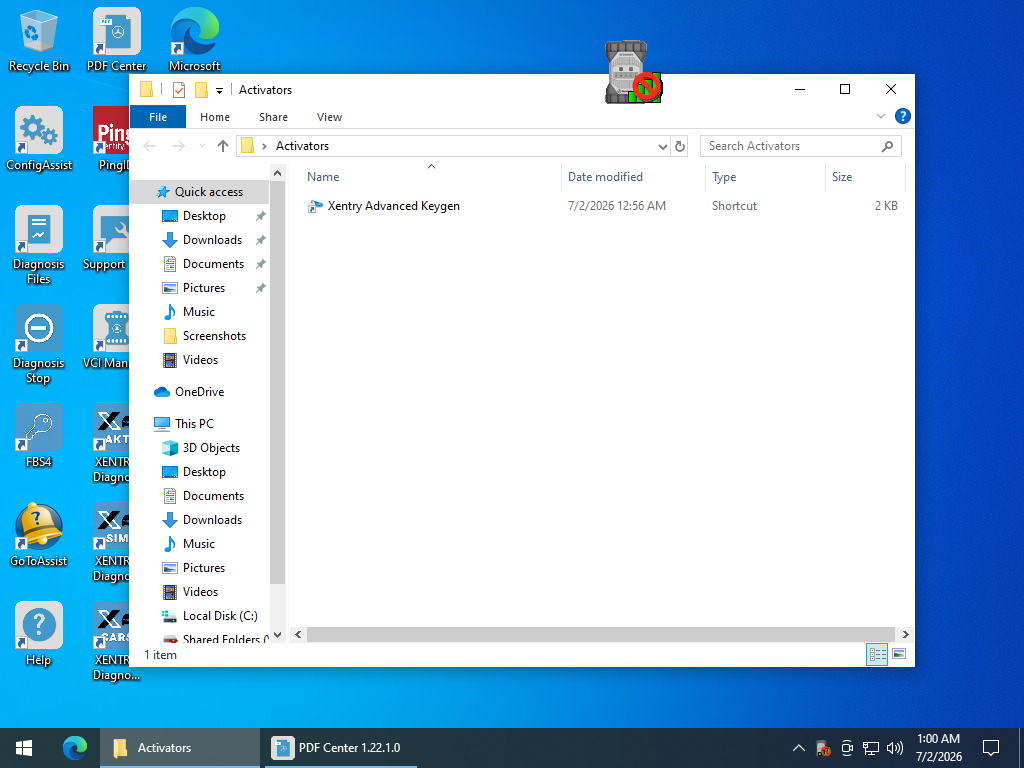
Task: Switch to Activators taskbar button
Action: pyautogui.click(x=180, y=748)
